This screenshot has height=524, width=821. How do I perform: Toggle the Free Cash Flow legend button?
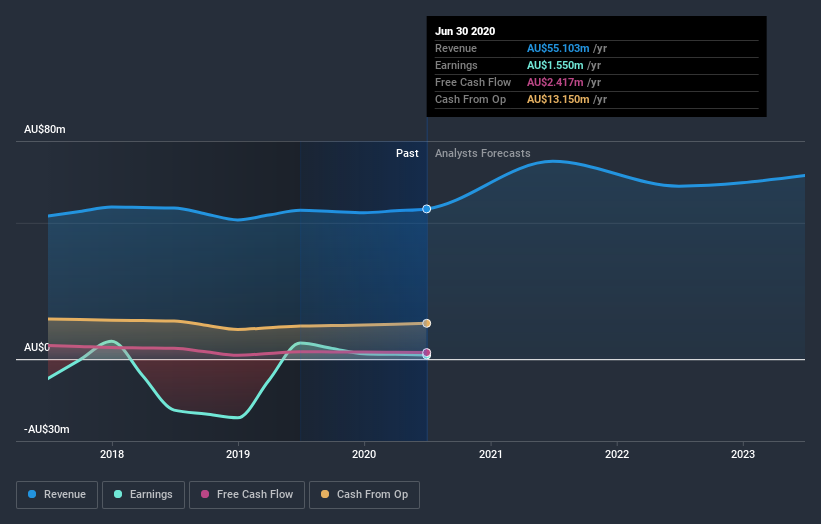(247, 495)
